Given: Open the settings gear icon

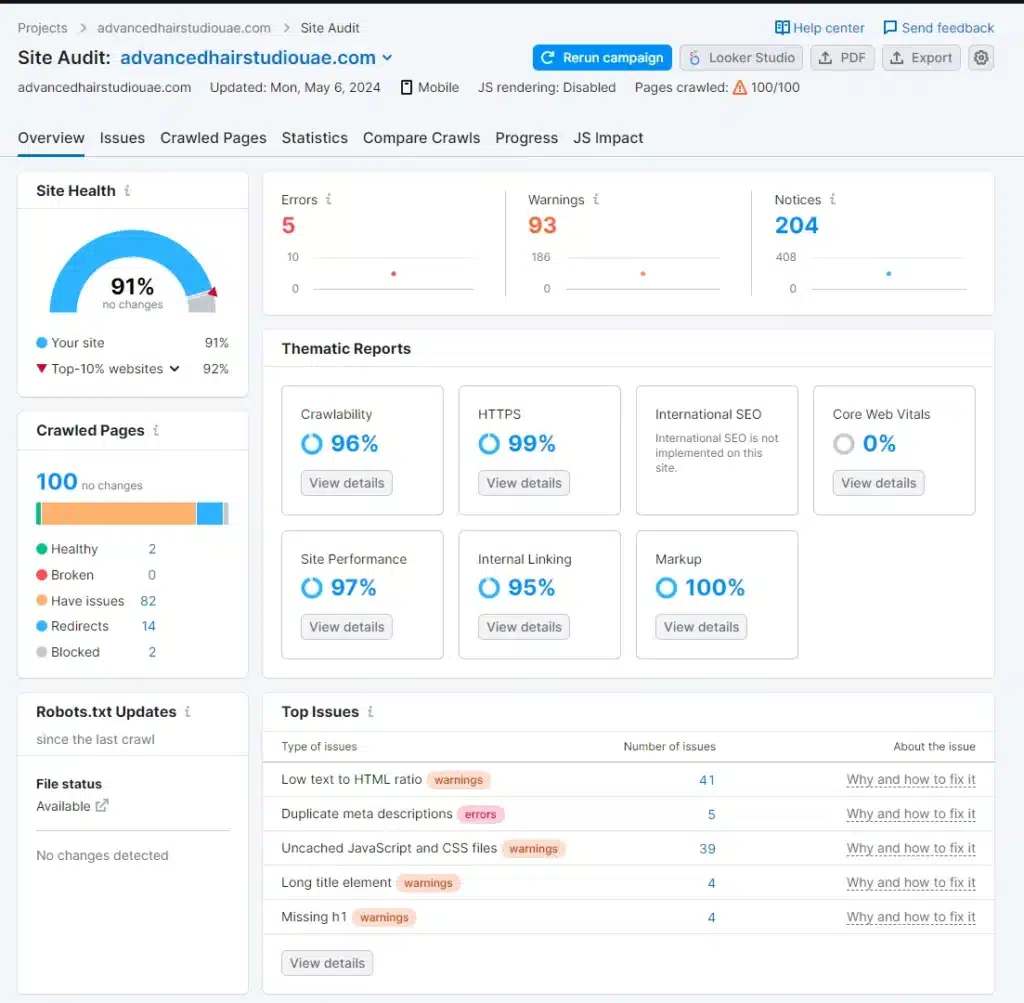Looking at the screenshot, I should pos(981,58).
